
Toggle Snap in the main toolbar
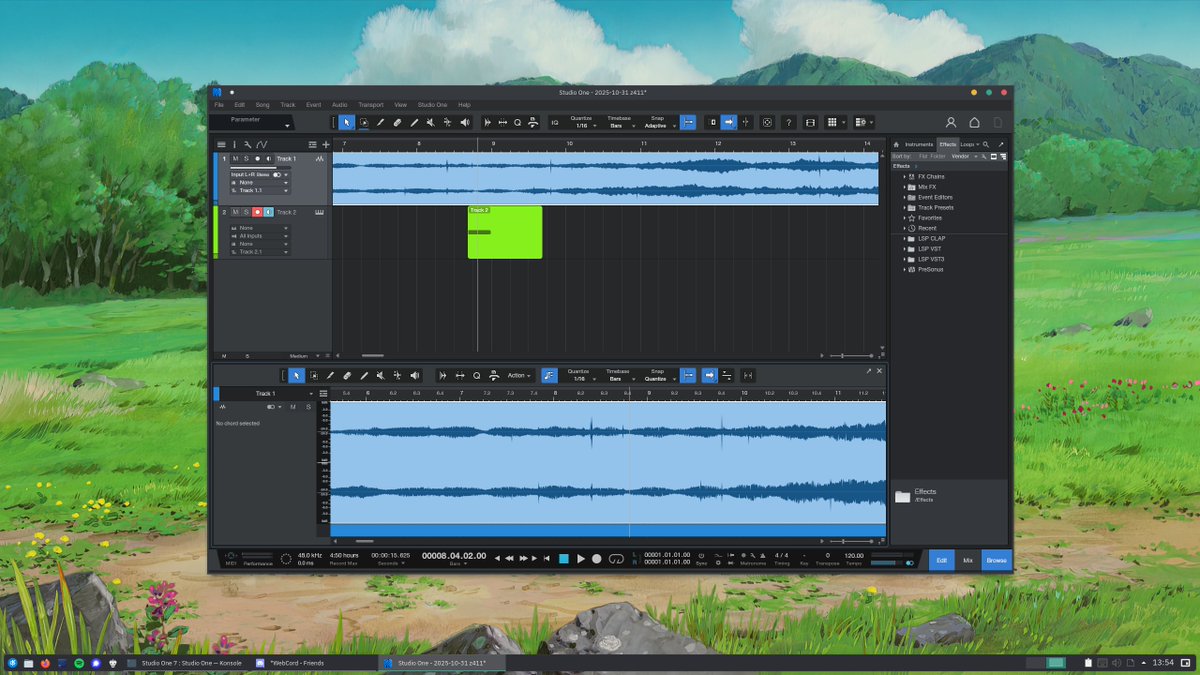[x=688, y=122]
